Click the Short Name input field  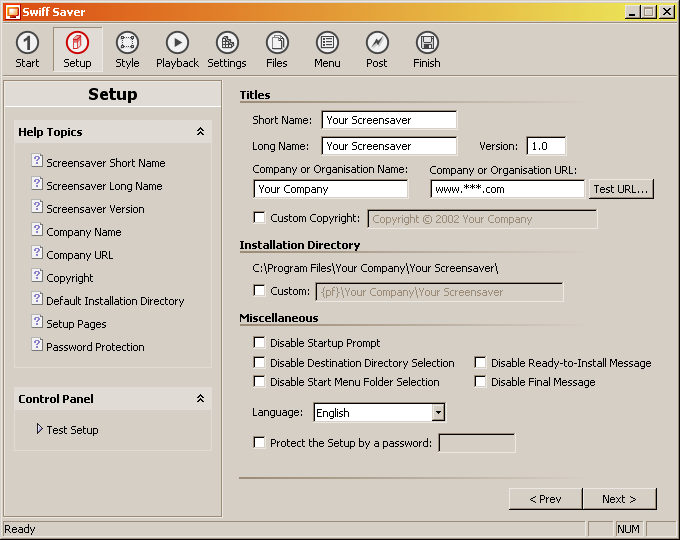click(389, 120)
